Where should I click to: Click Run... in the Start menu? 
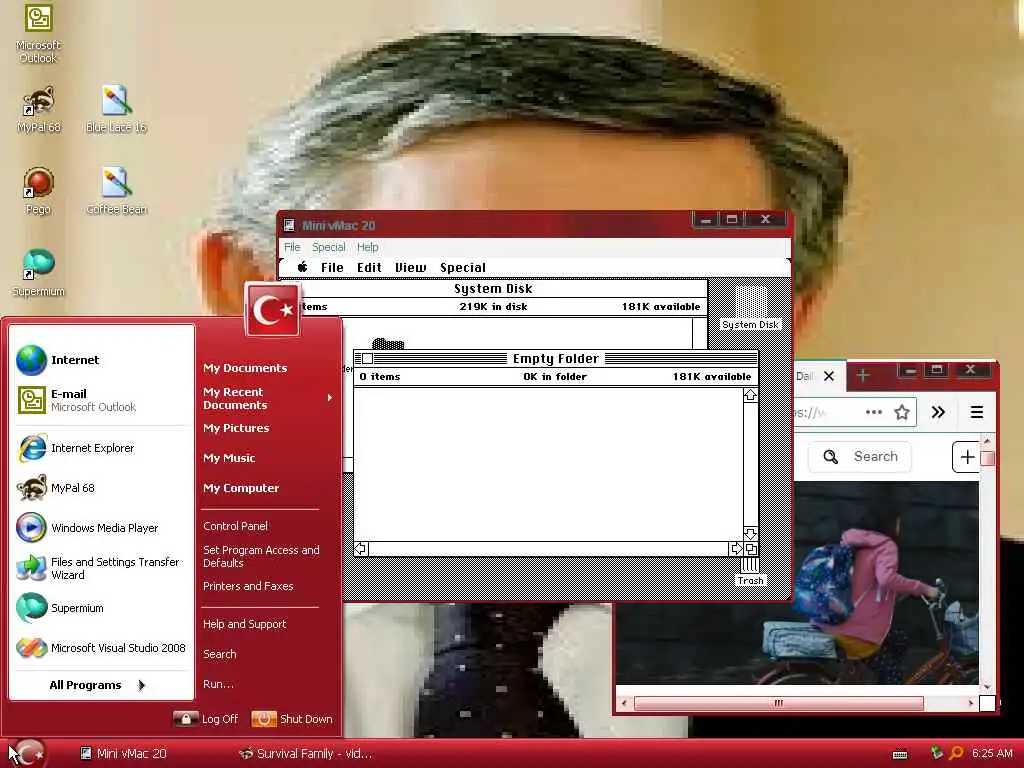pos(218,684)
